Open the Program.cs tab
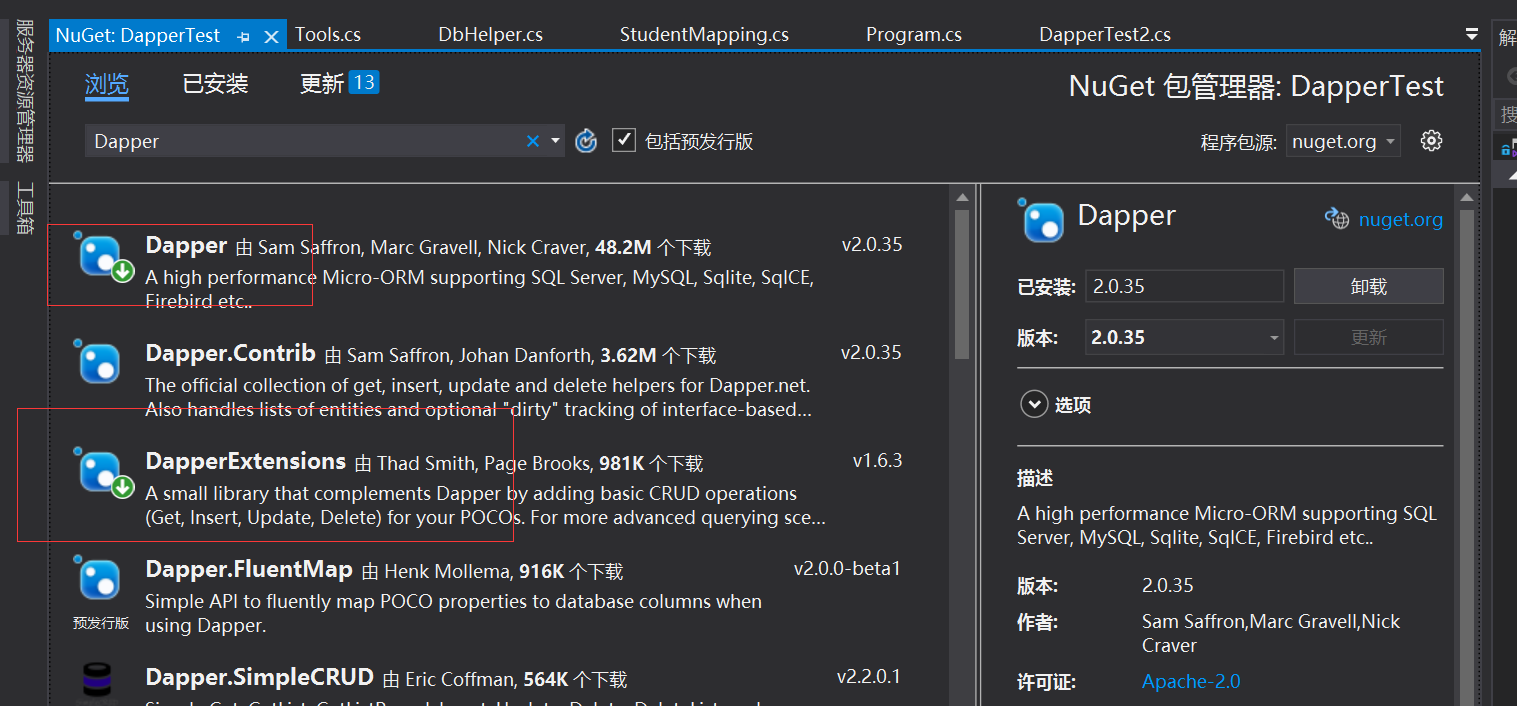 coord(914,35)
